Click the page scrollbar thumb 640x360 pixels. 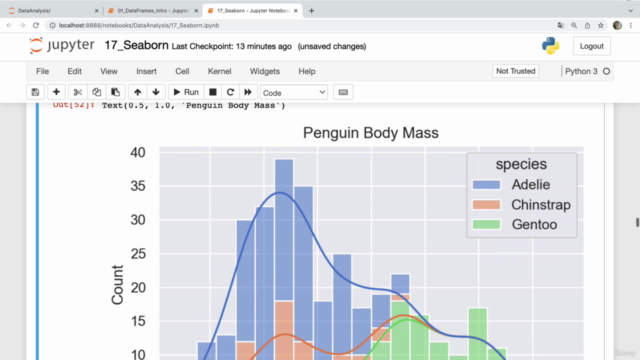637,222
